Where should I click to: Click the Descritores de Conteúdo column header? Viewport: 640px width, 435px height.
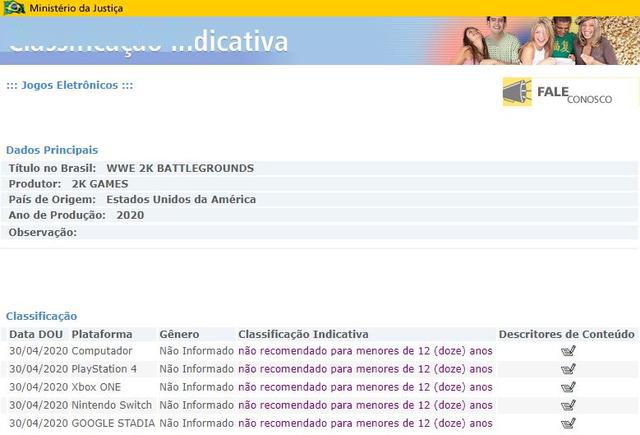(567, 334)
